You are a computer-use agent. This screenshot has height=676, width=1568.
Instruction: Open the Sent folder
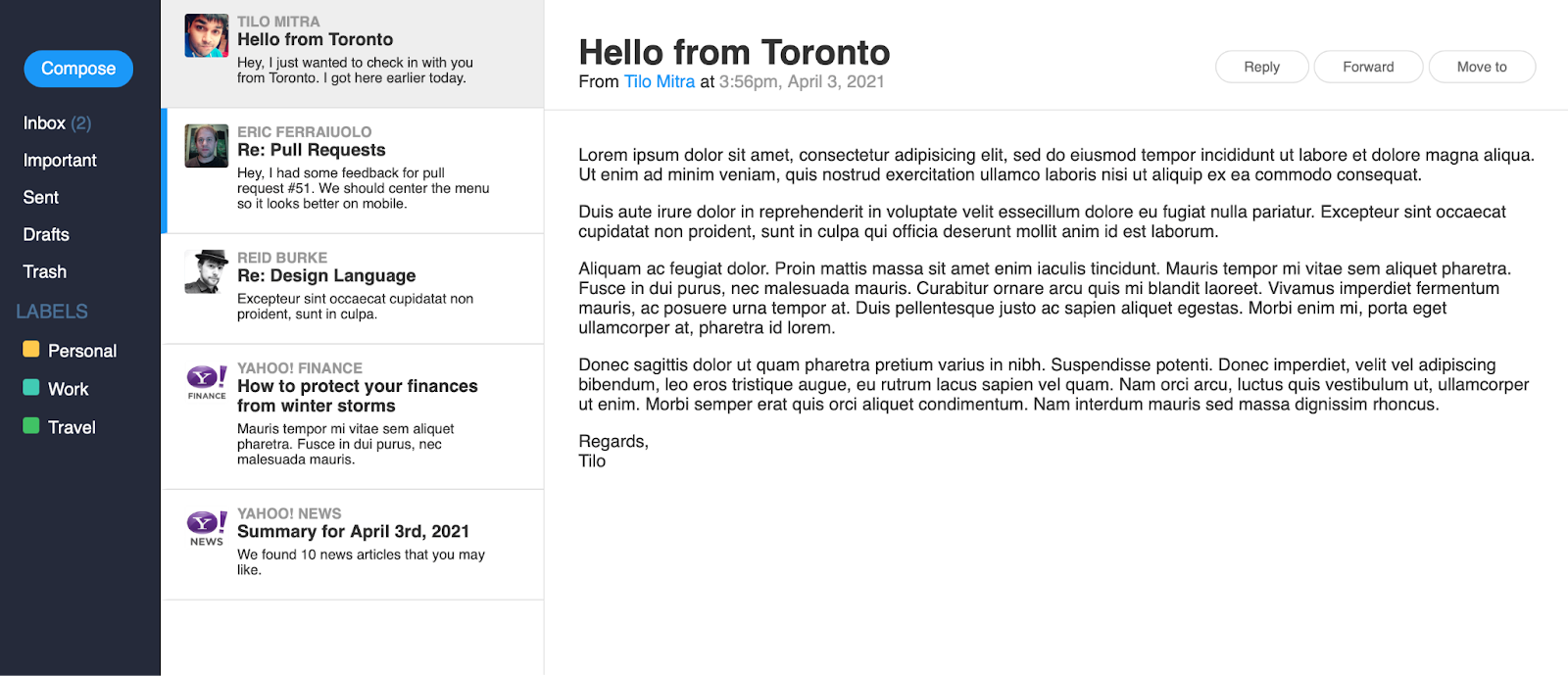(41, 198)
